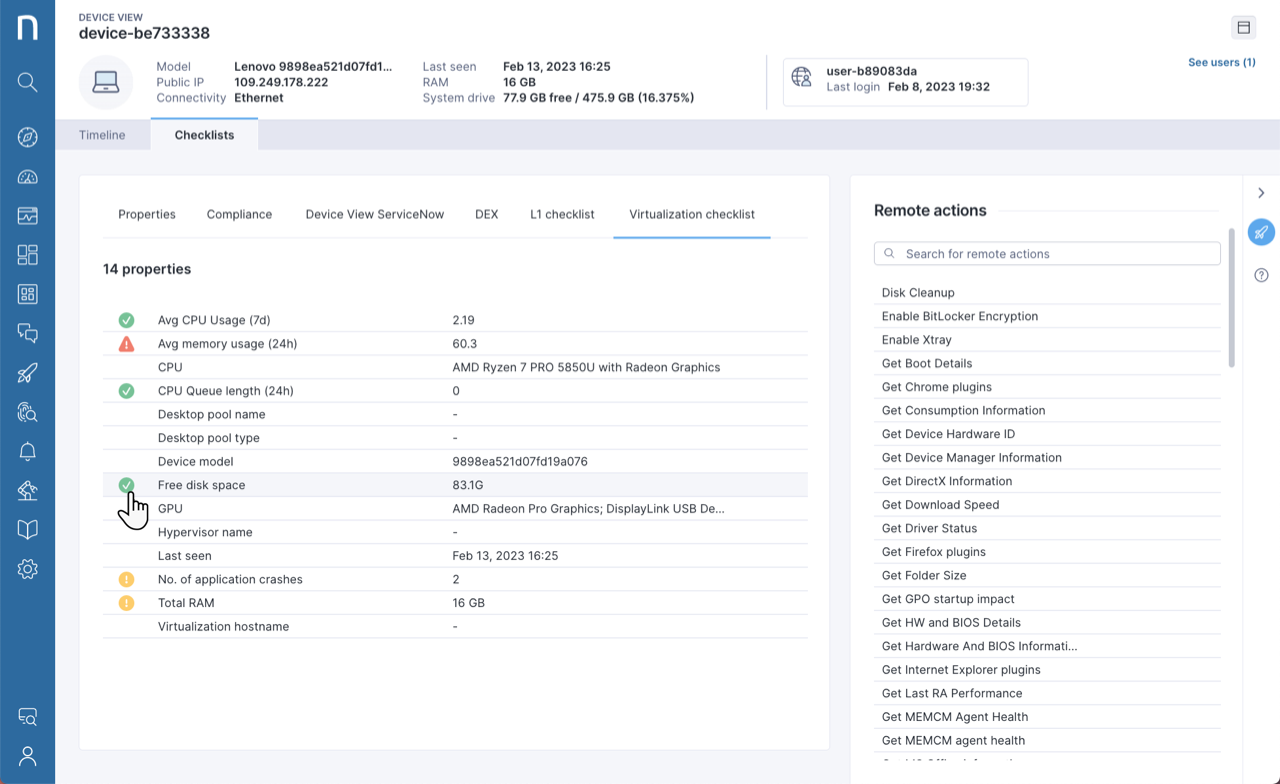Collapse the right panel with chevron arrow
The image size is (1280, 784).
(x=1261, y=193)
